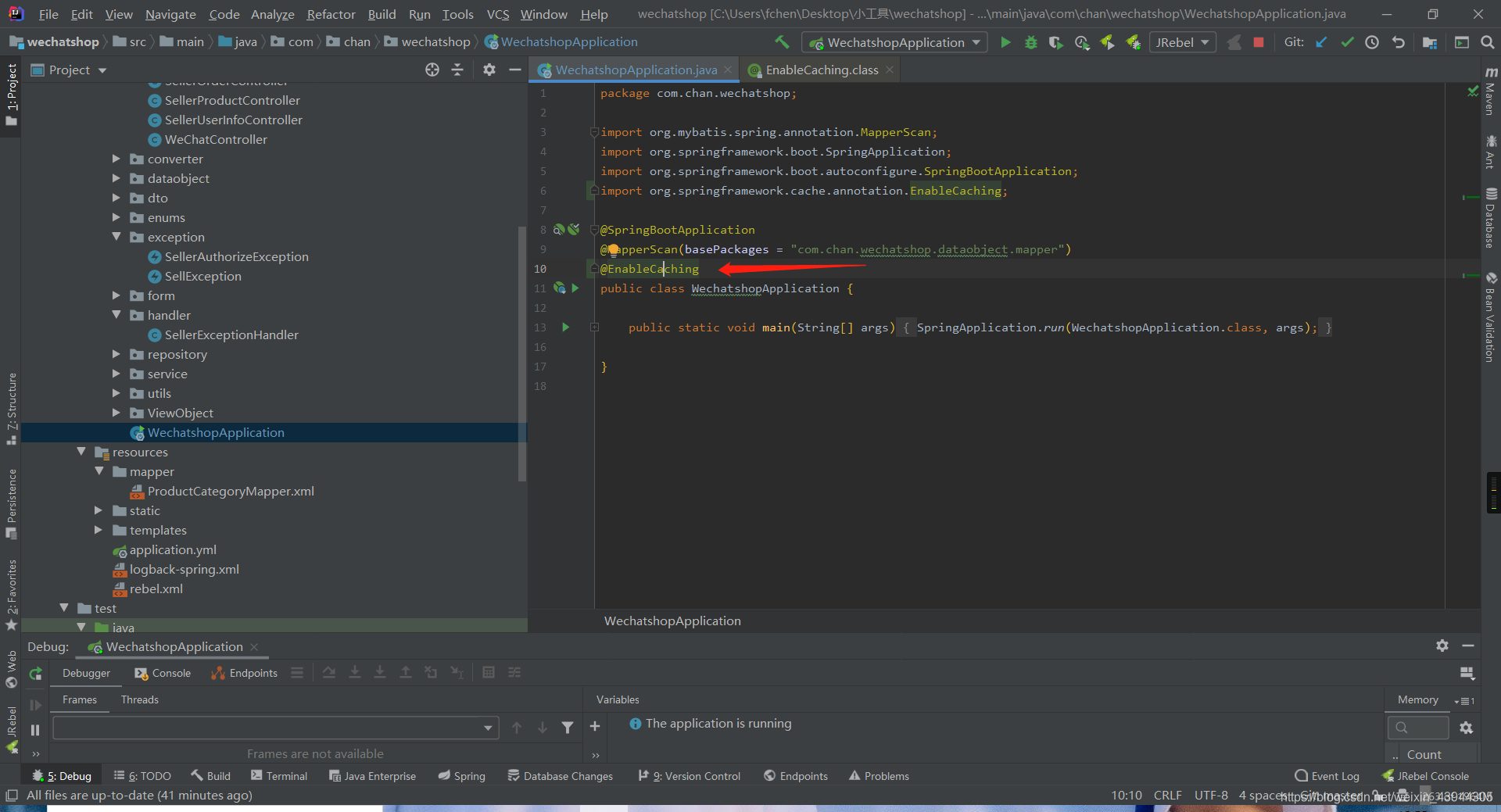Stop the running application with red square
1501x812 pixels.
pyautogui.click(x=1258, y=42)
